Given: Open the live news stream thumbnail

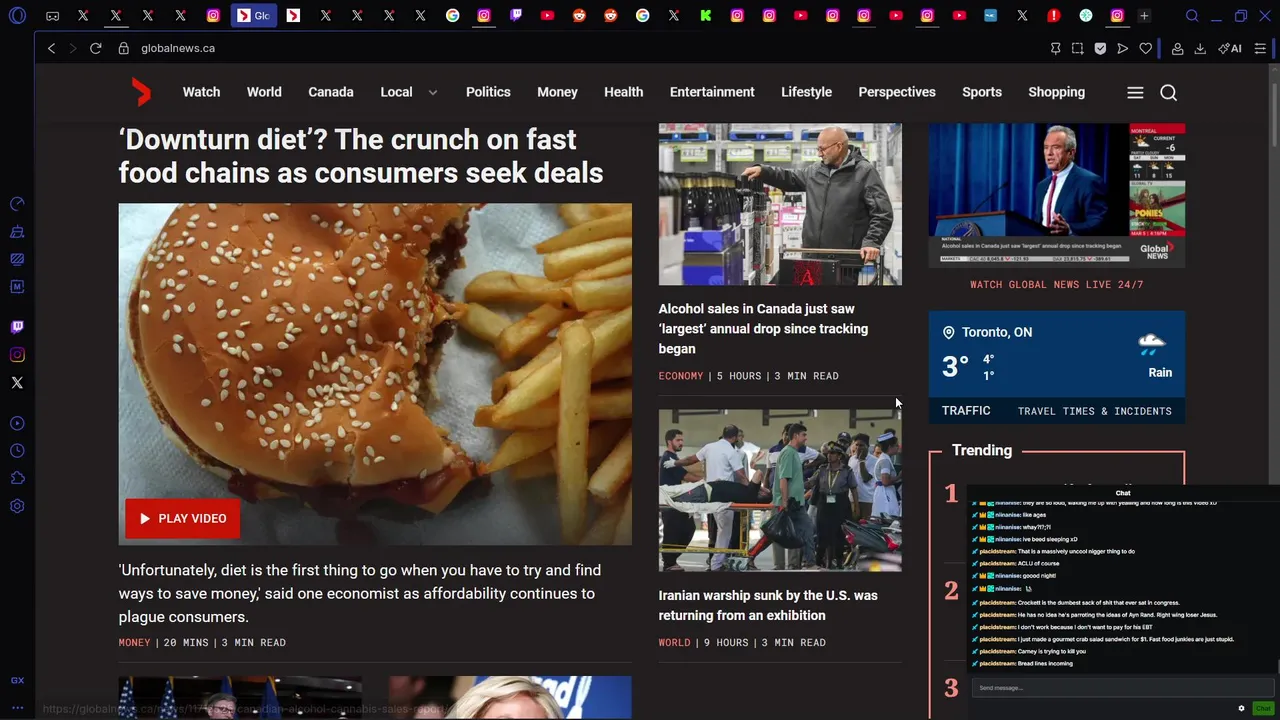Looking at the screenshot, I should tap(1057, 195).
